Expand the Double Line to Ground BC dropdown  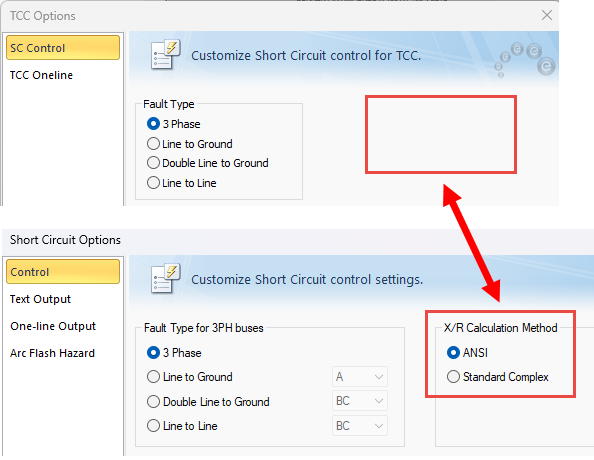(x=360, y=401)
